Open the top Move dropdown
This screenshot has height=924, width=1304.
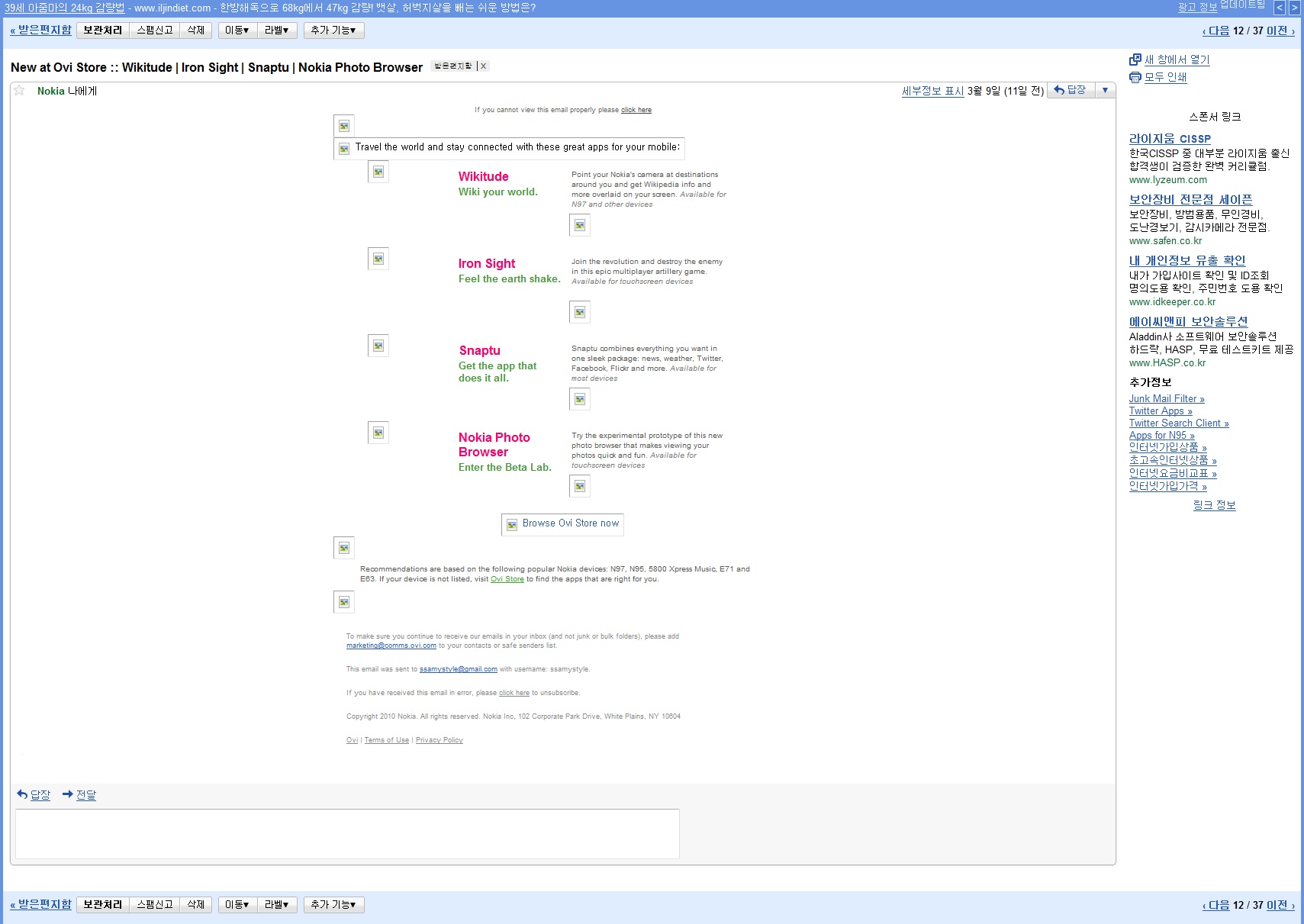237,31
